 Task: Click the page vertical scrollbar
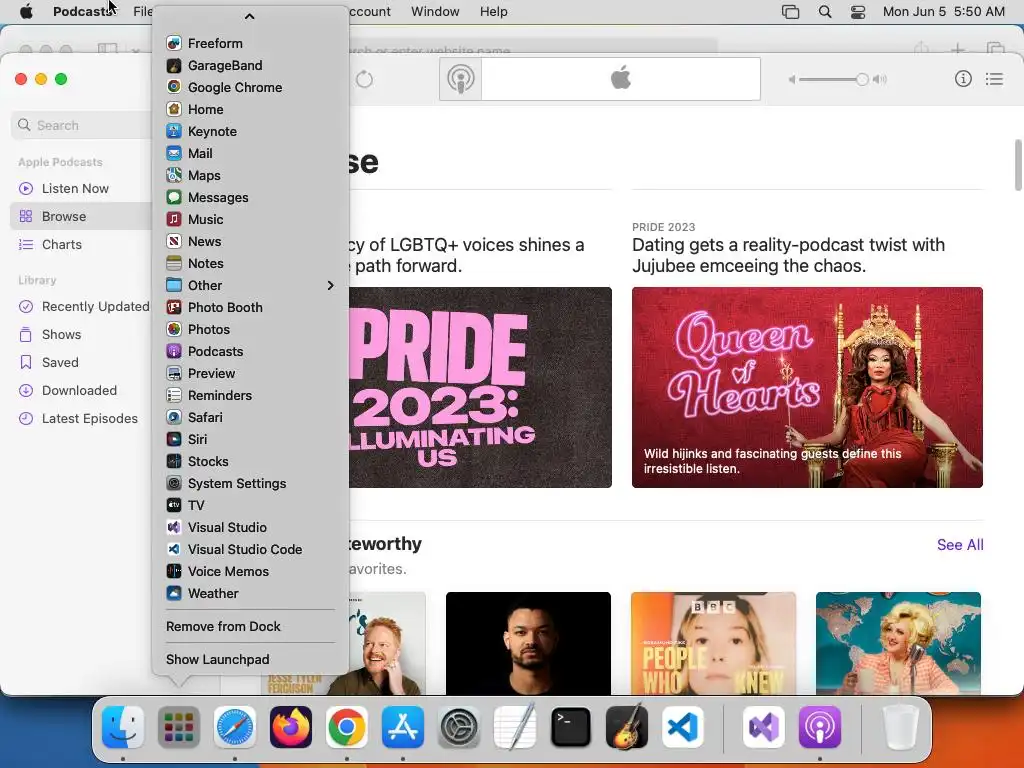point(1018,165)
